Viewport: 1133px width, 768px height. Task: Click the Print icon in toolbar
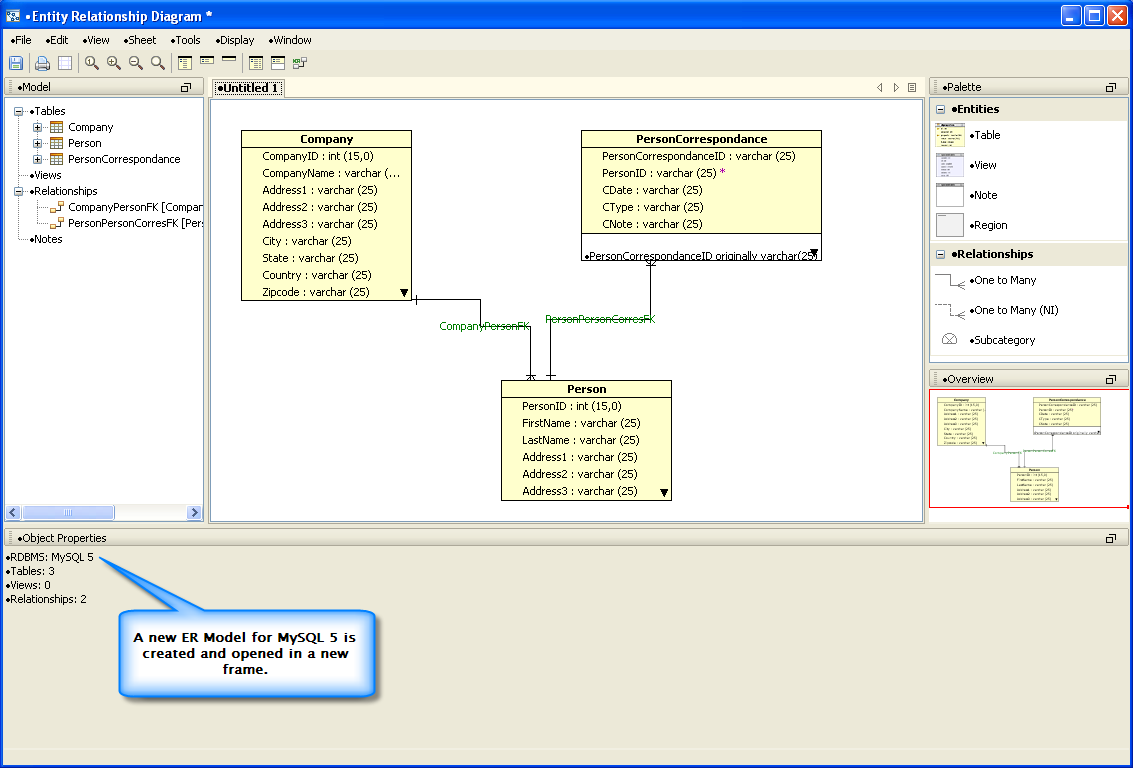pos(43,63)
